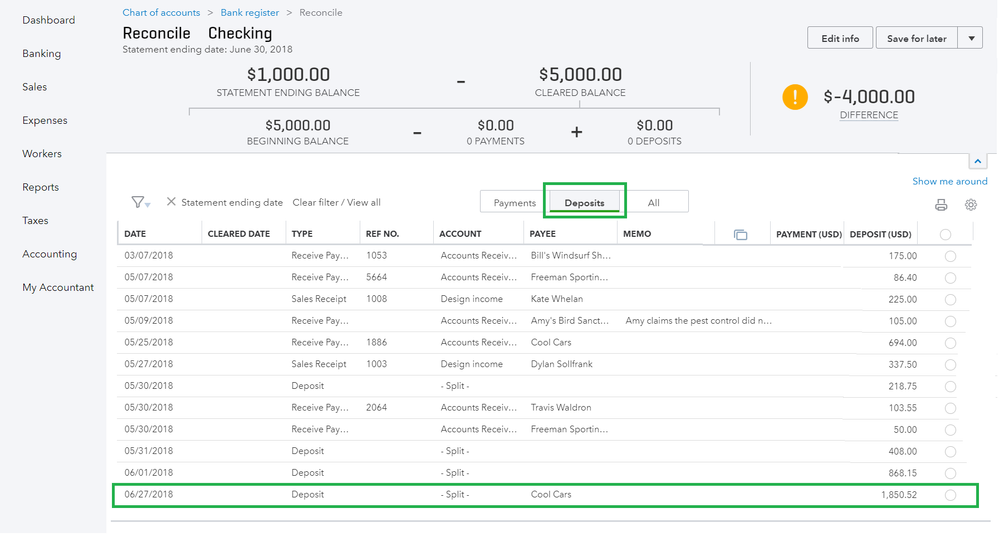
Task: Open Save for later dropdown arrow
Action: [970, 38]
